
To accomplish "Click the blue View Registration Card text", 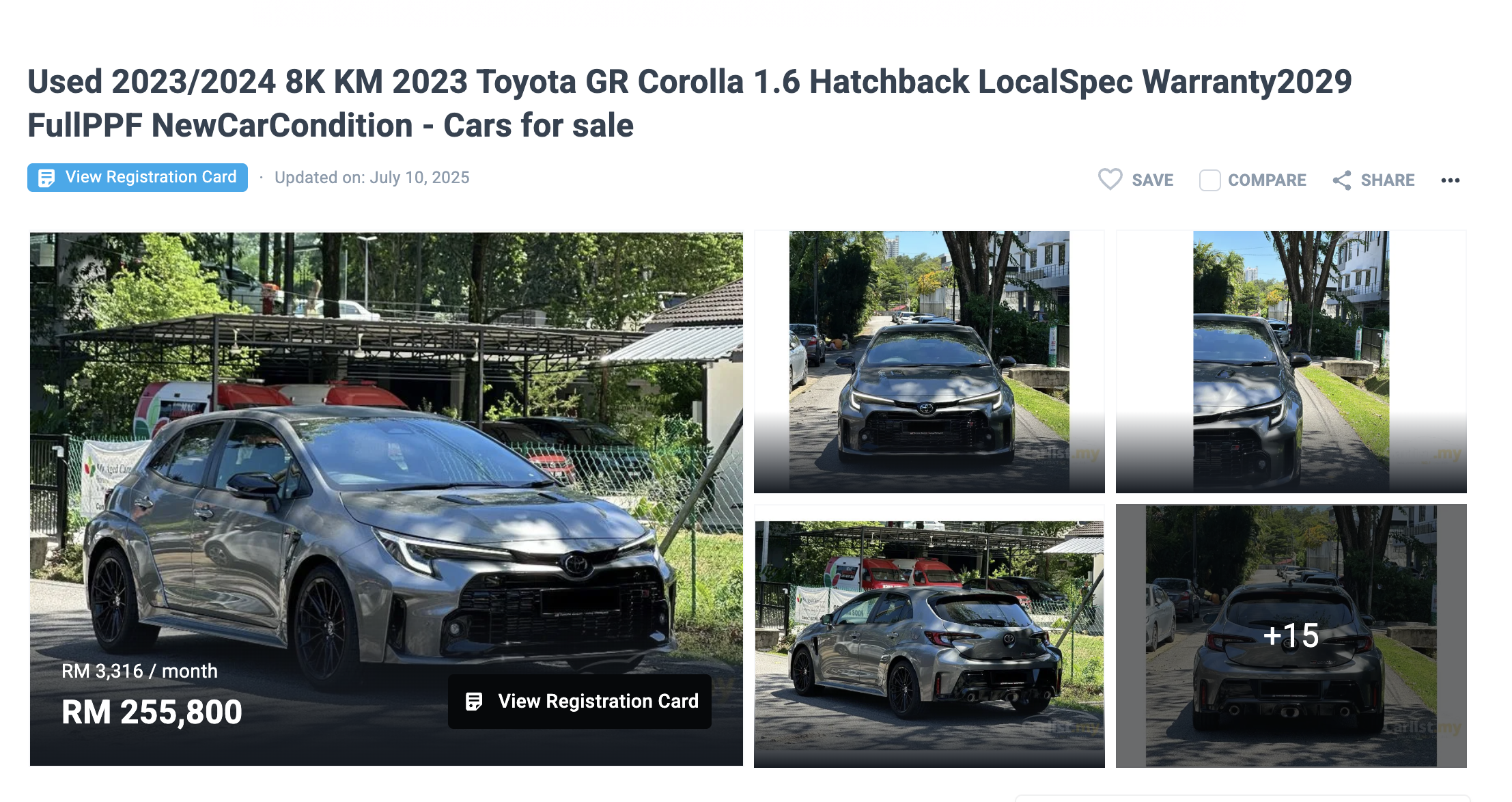I will click(151, 177).
